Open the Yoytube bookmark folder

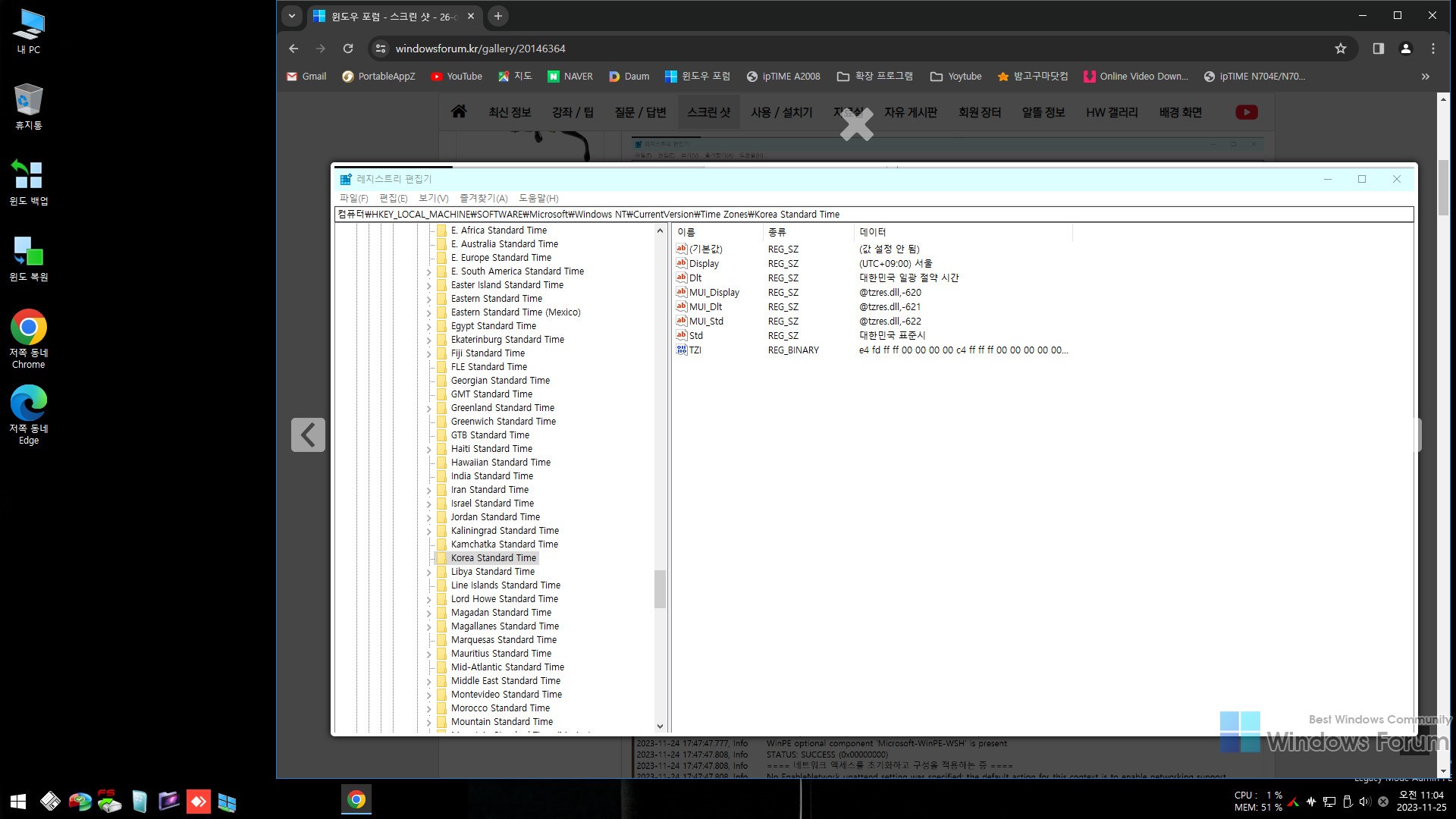(955, 77)
